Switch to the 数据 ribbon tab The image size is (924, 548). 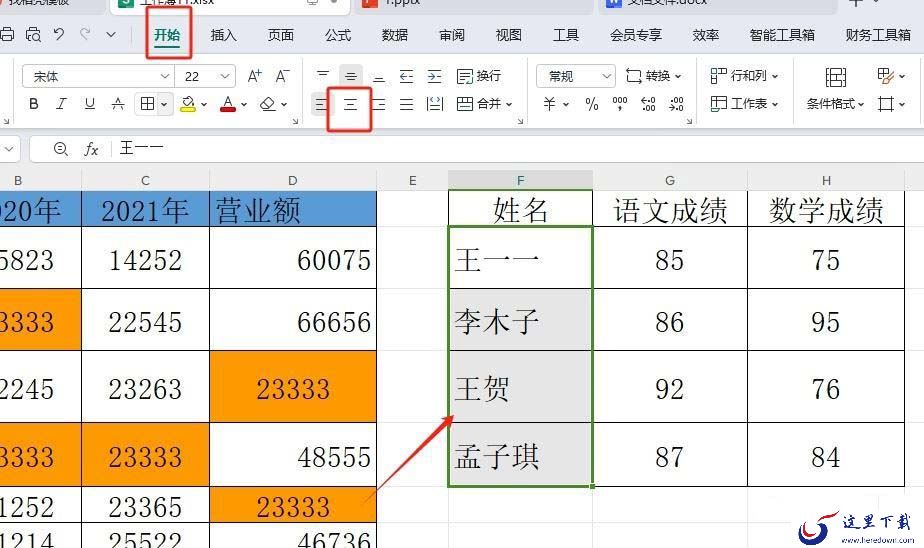(395, 35)
